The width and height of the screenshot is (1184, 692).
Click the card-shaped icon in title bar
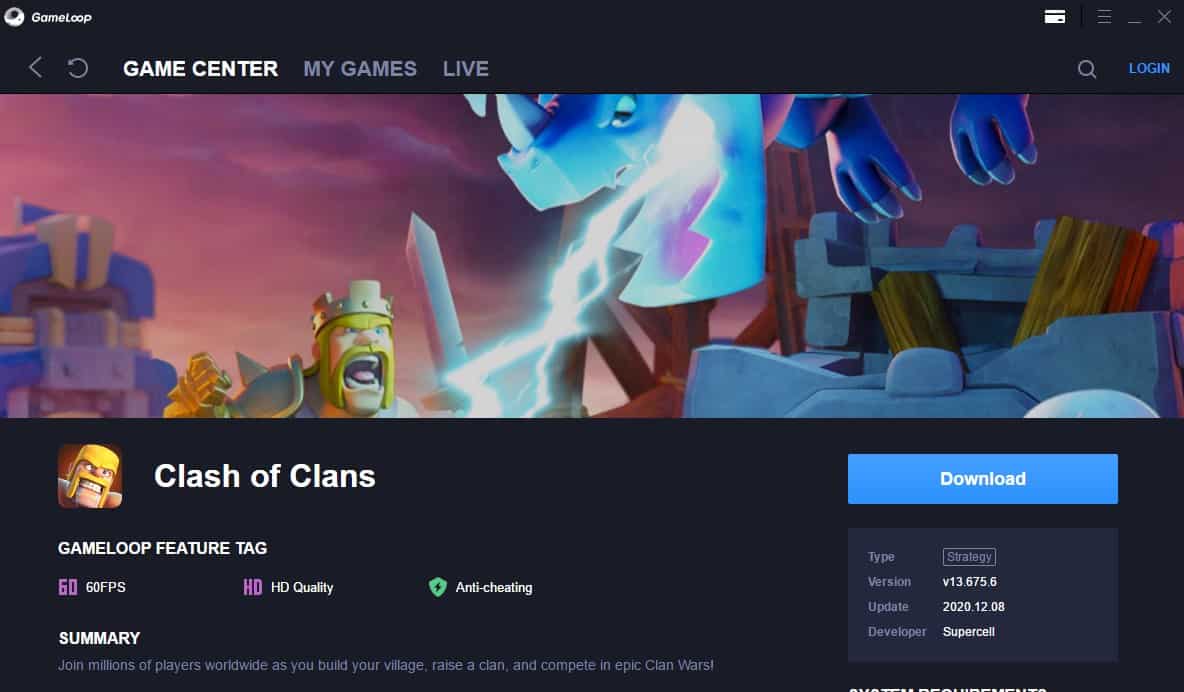coord(1055,17)
